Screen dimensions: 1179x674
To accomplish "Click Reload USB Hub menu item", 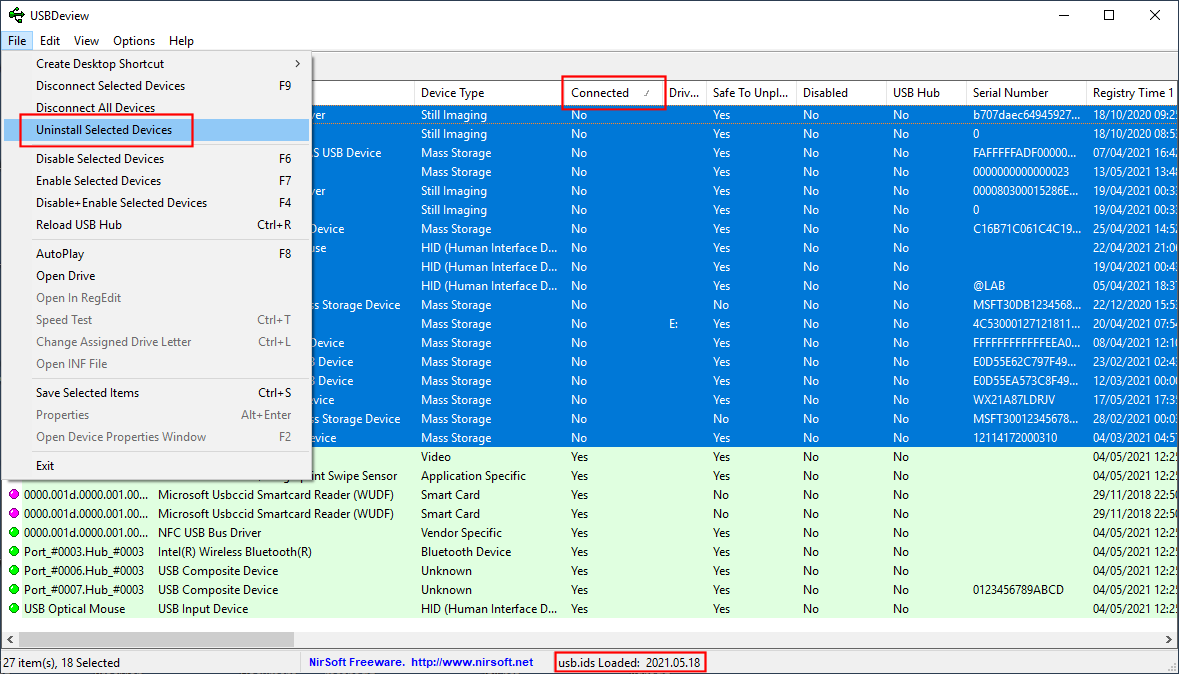I will (79, 225).
